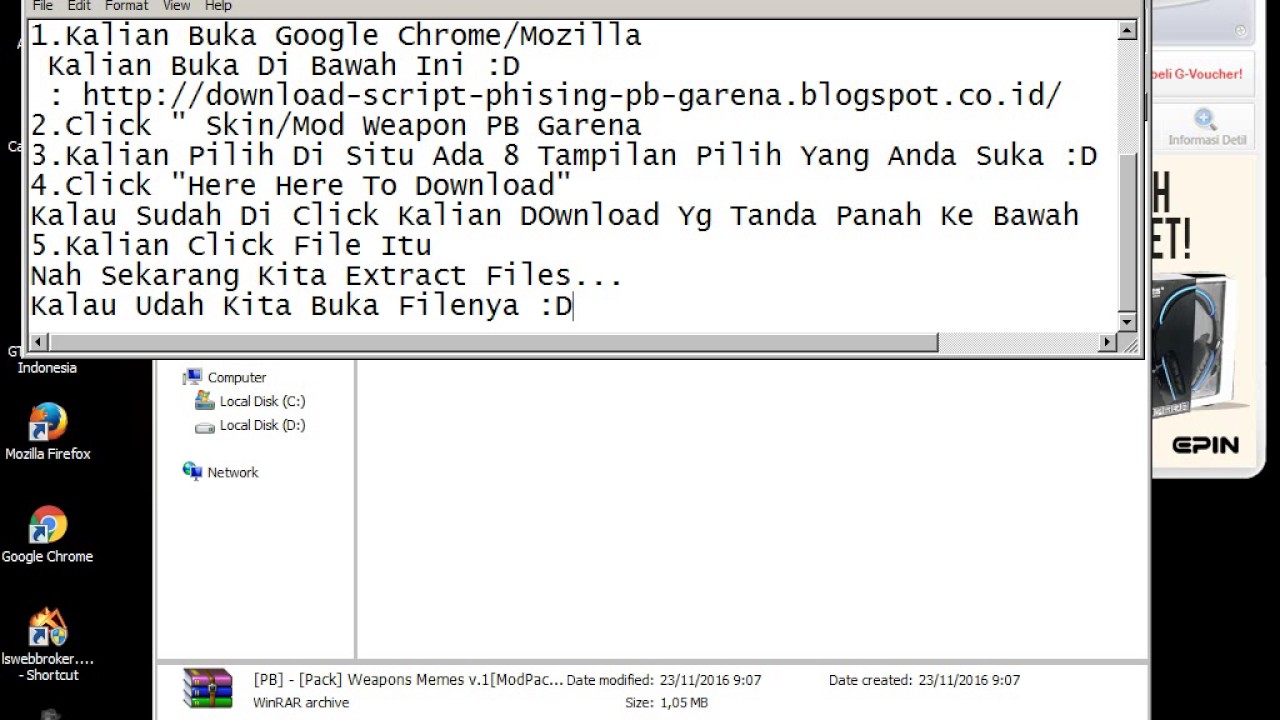Click the line "5.Kalian Click File Itu"
The image size is (1280, 720).
coord(231,246)
